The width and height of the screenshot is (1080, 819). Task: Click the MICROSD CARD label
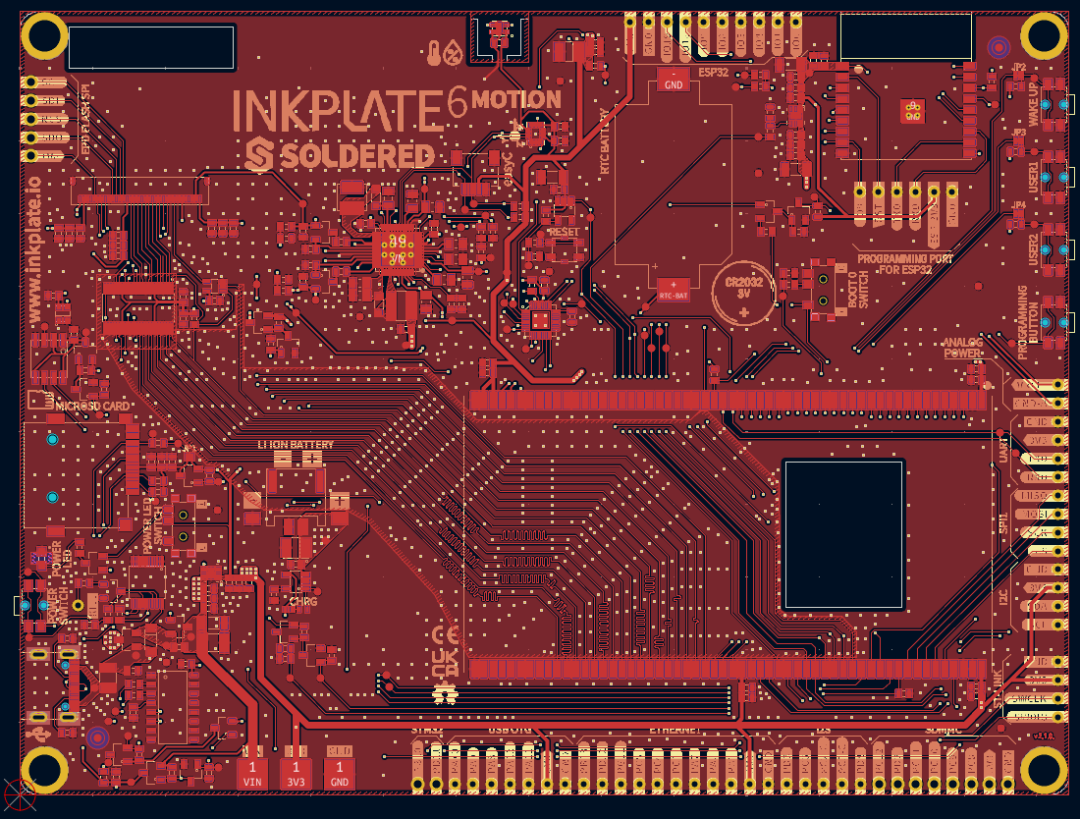click(92, 406)
